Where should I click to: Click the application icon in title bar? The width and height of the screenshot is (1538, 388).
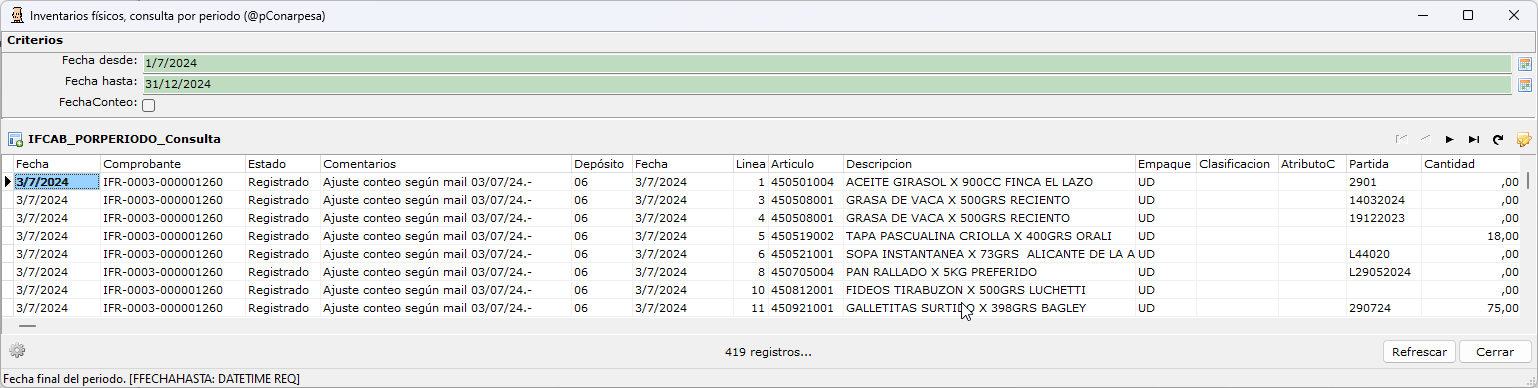(16, 16)
